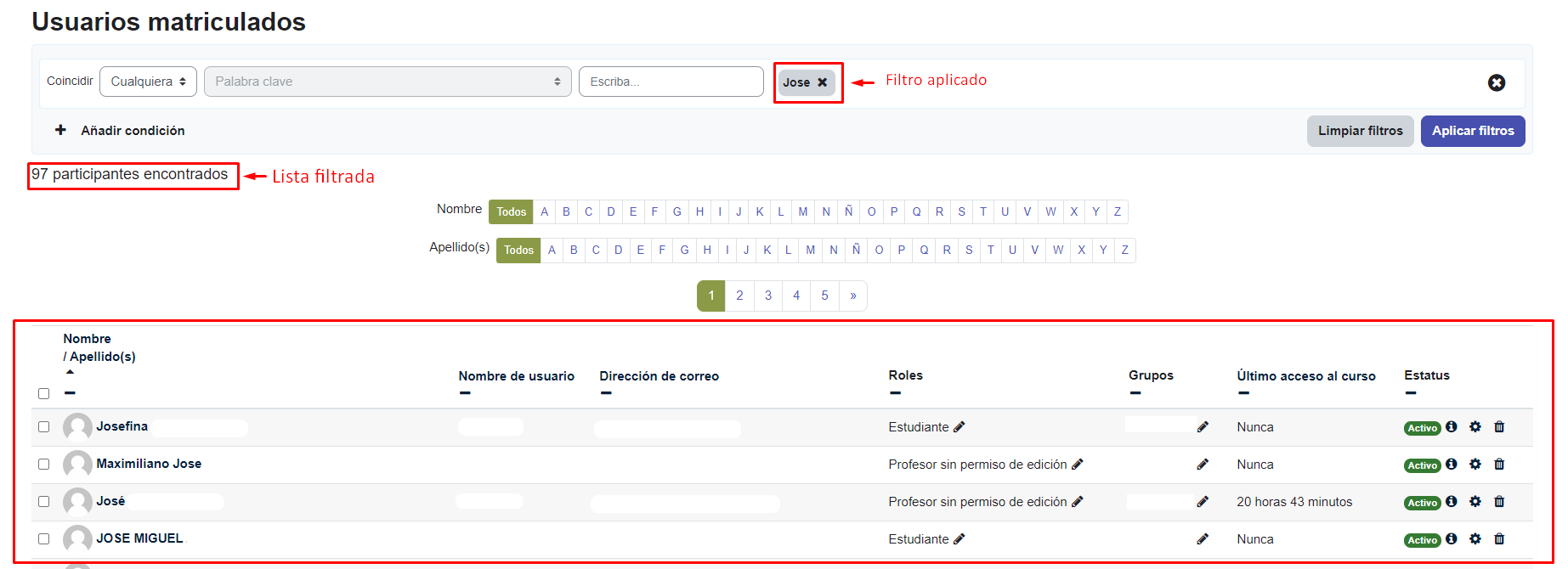
Task: Open enrolment info icon for Josefina
Action: pyautogui.click(x=1452, y=427)
